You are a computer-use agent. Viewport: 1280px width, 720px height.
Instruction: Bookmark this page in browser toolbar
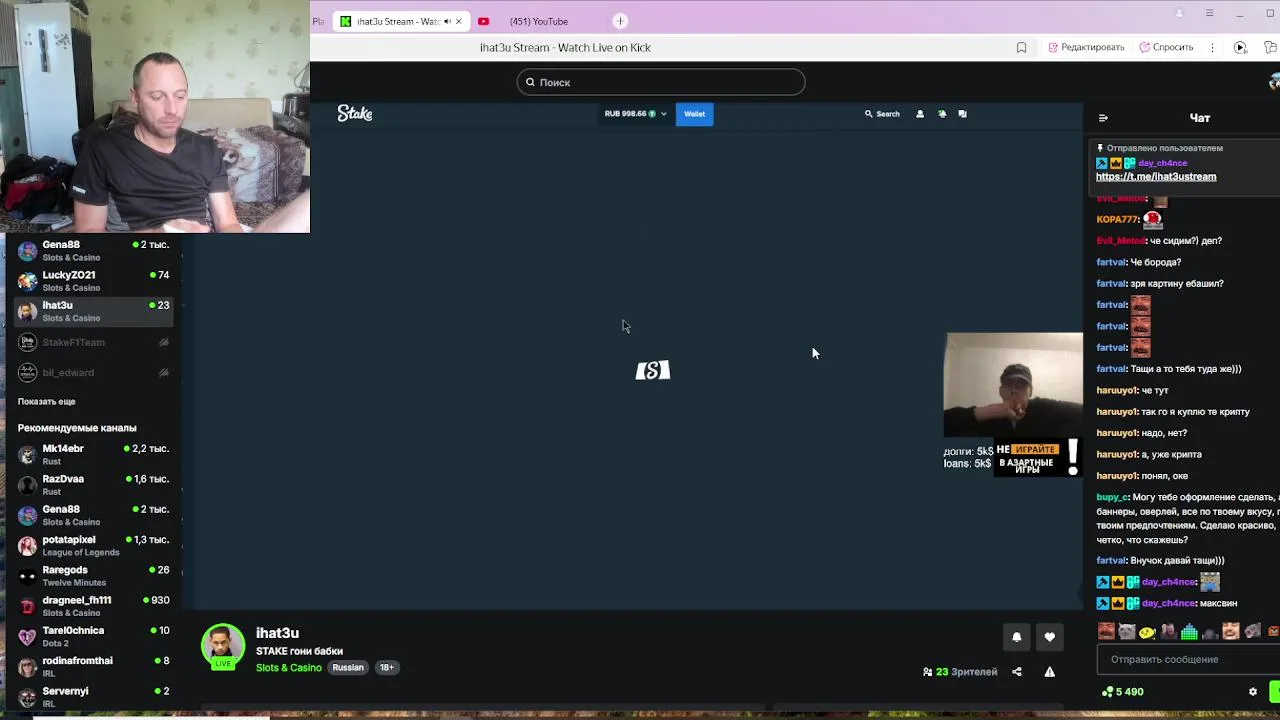click(1021, 47)
